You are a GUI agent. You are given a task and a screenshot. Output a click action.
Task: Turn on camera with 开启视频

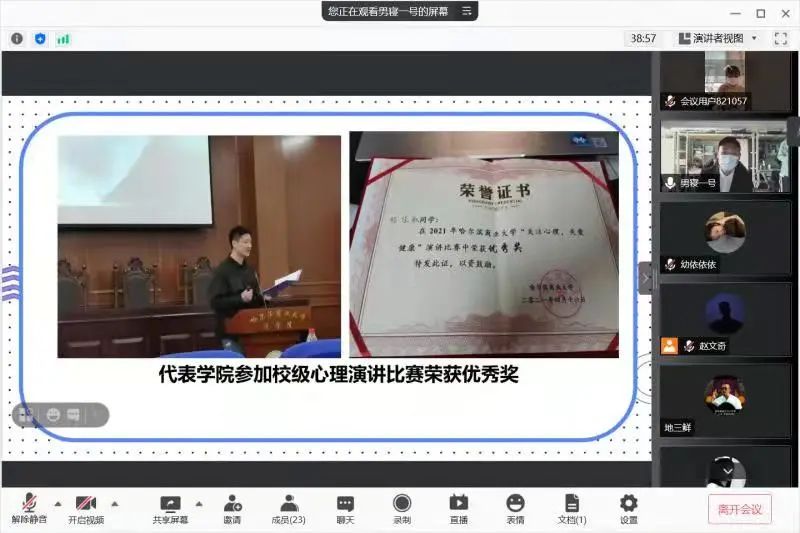[86, 509]
